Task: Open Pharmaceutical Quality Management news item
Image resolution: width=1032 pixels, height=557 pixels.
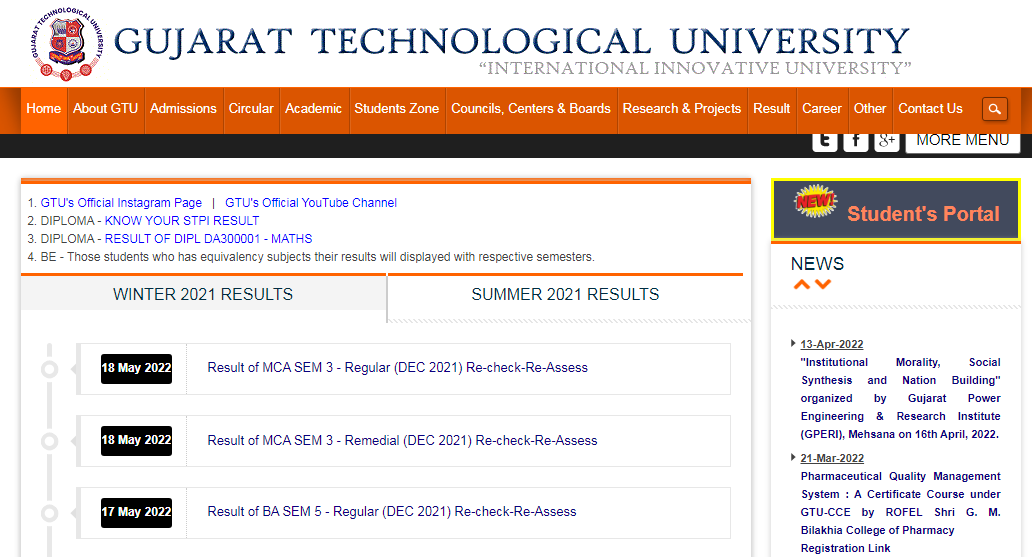Action: coord(900,512)
